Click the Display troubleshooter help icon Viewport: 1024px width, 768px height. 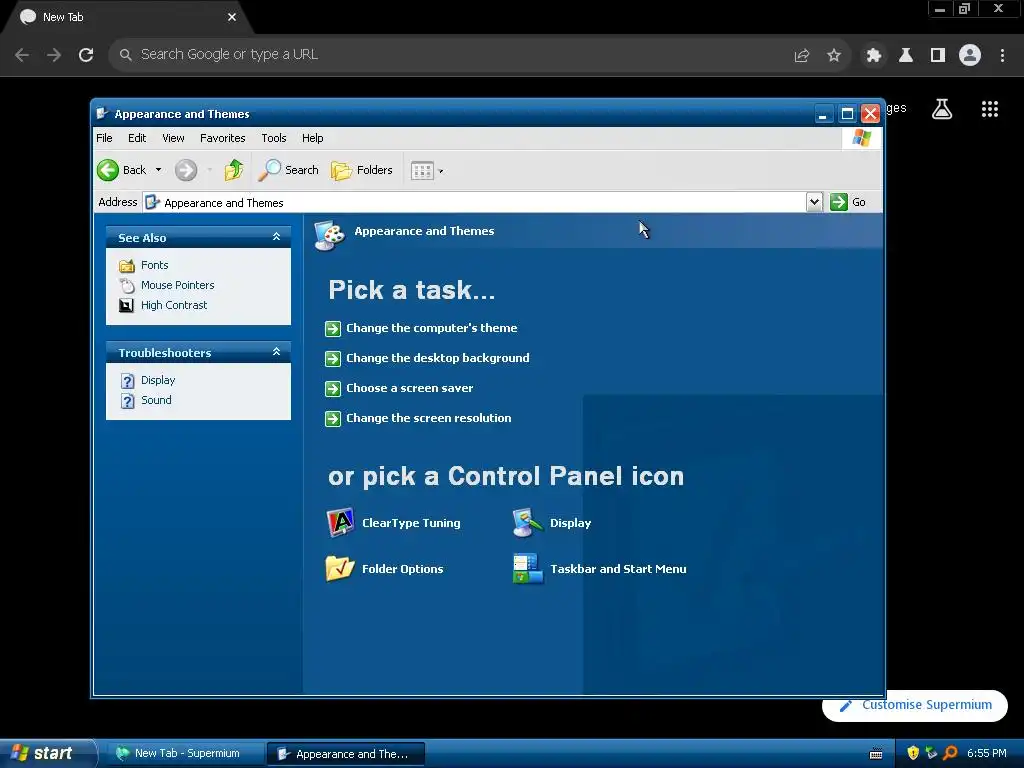pos(127,380)
